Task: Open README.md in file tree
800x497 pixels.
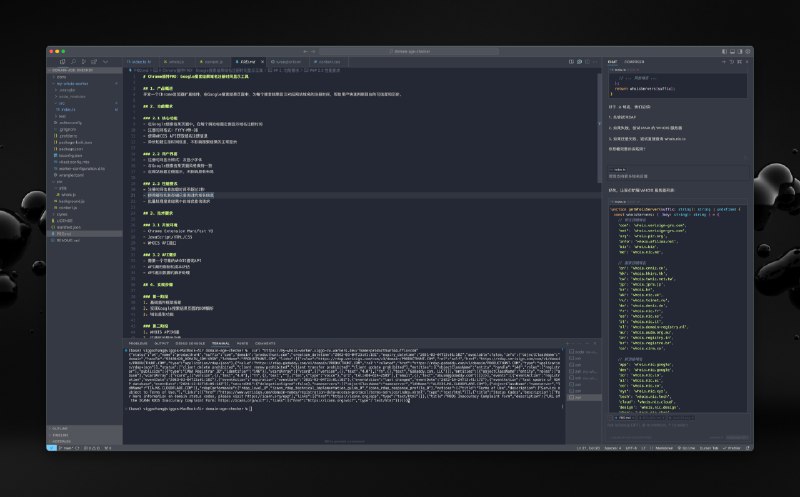Action: click(84, 240)
